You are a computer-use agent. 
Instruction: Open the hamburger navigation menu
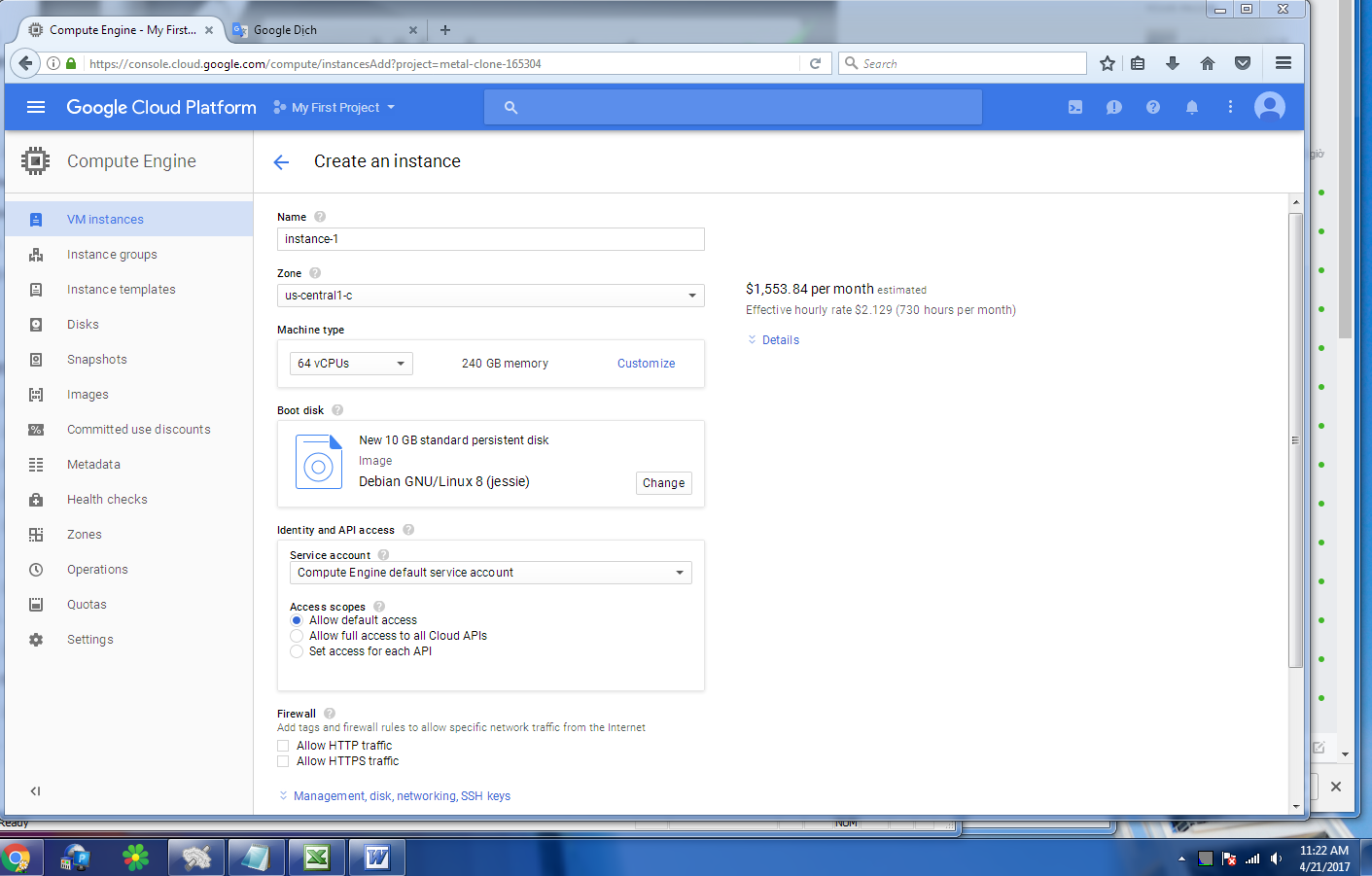click(36, 107)
